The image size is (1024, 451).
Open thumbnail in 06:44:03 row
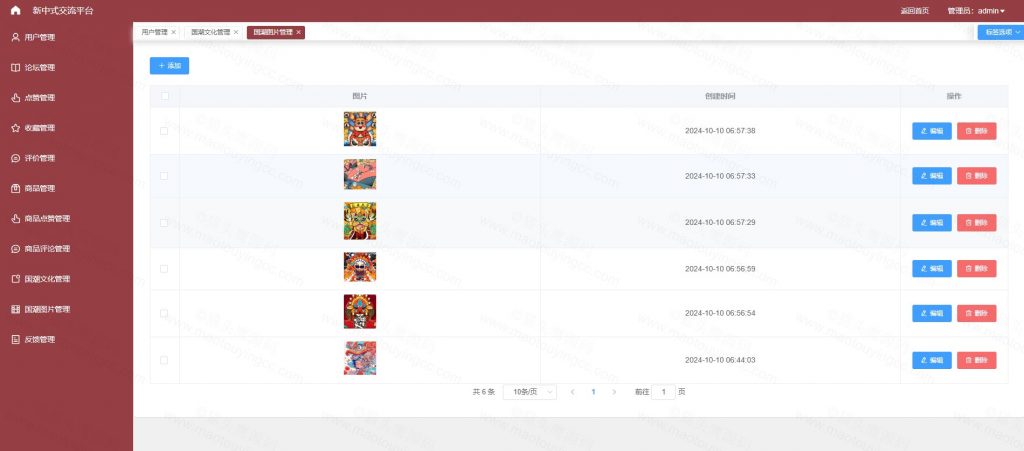[360, 358]
